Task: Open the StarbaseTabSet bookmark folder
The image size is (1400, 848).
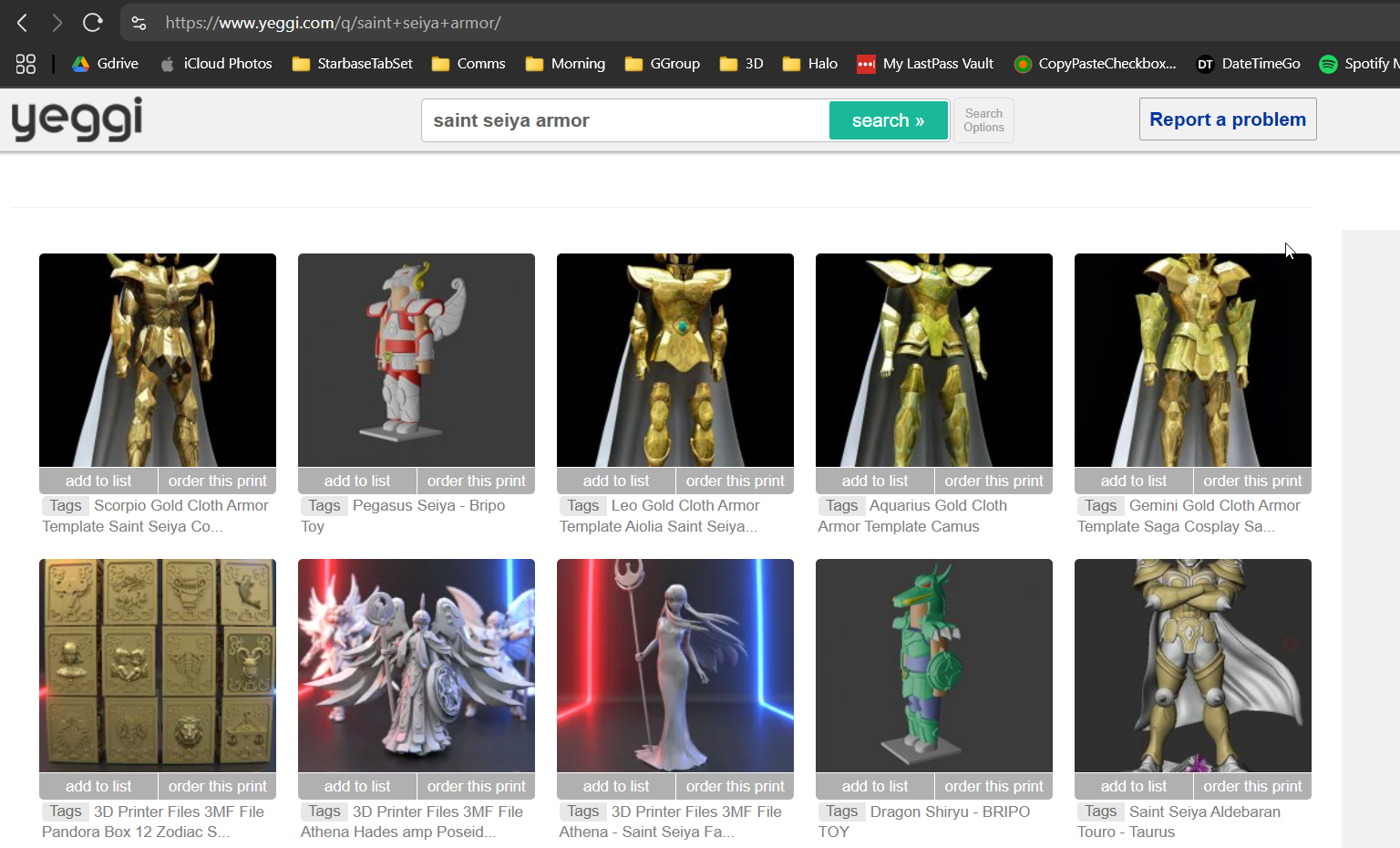Action: 352,64
